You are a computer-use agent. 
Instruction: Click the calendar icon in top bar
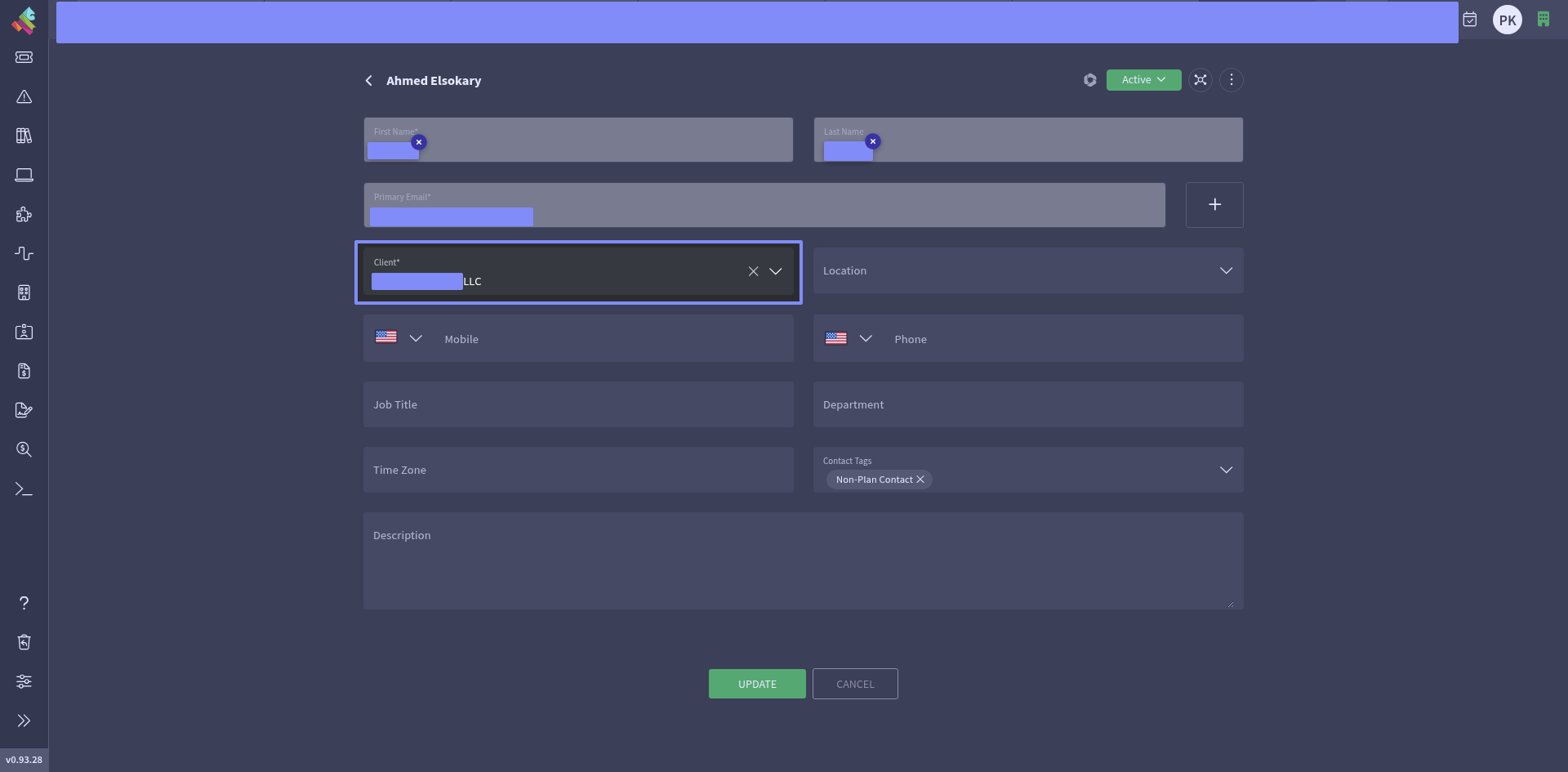click(1470, 20)
